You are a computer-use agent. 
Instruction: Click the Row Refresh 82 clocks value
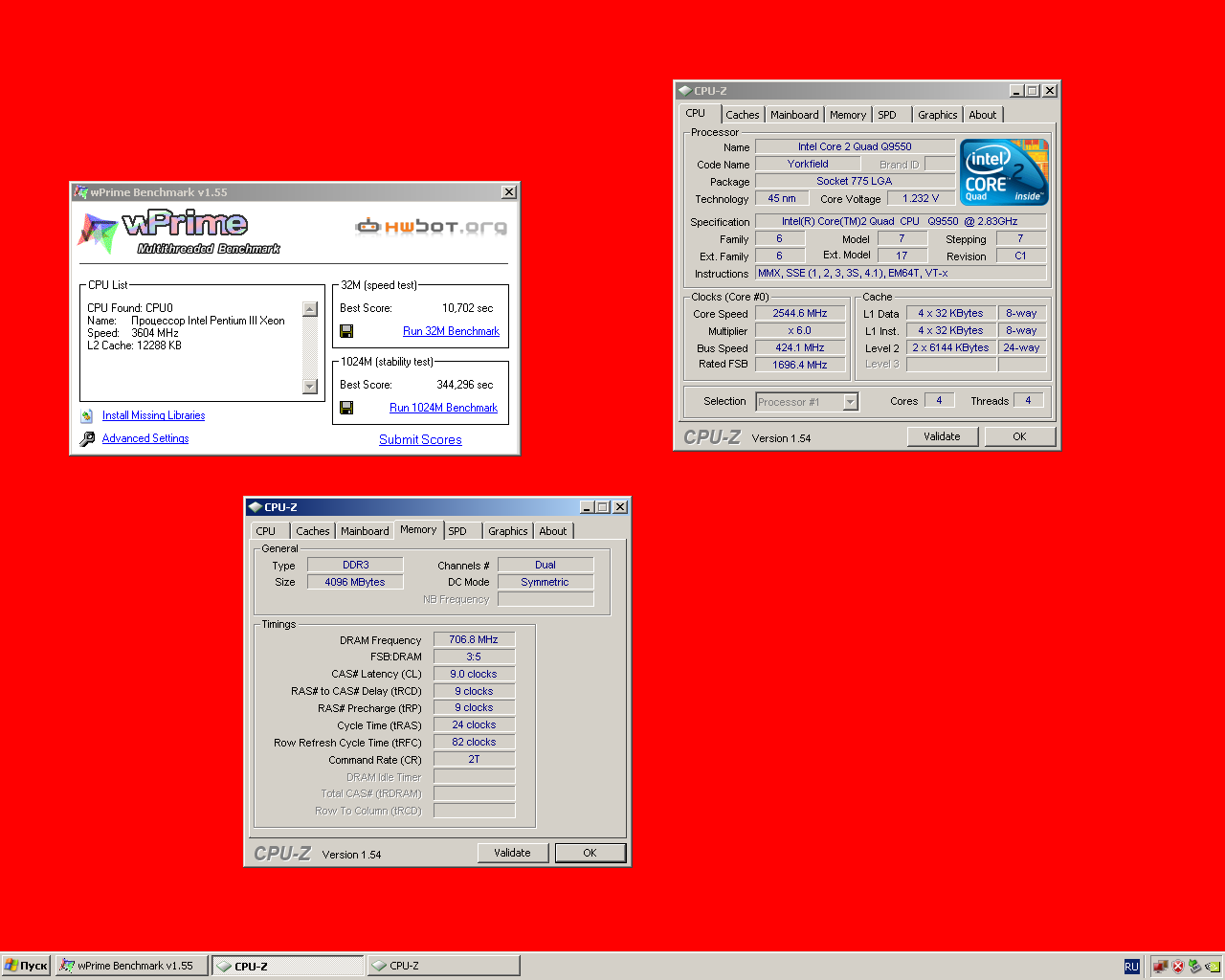(474, 742)
